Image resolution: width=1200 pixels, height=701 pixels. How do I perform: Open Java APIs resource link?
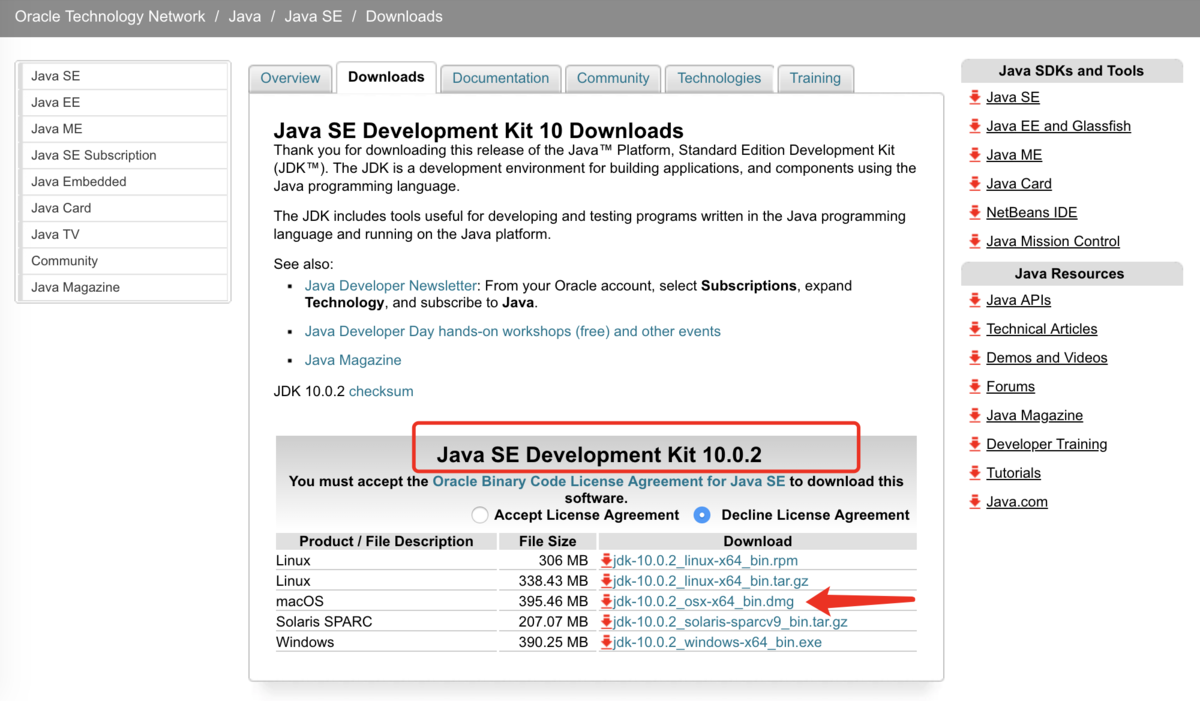pos(1018,300)
